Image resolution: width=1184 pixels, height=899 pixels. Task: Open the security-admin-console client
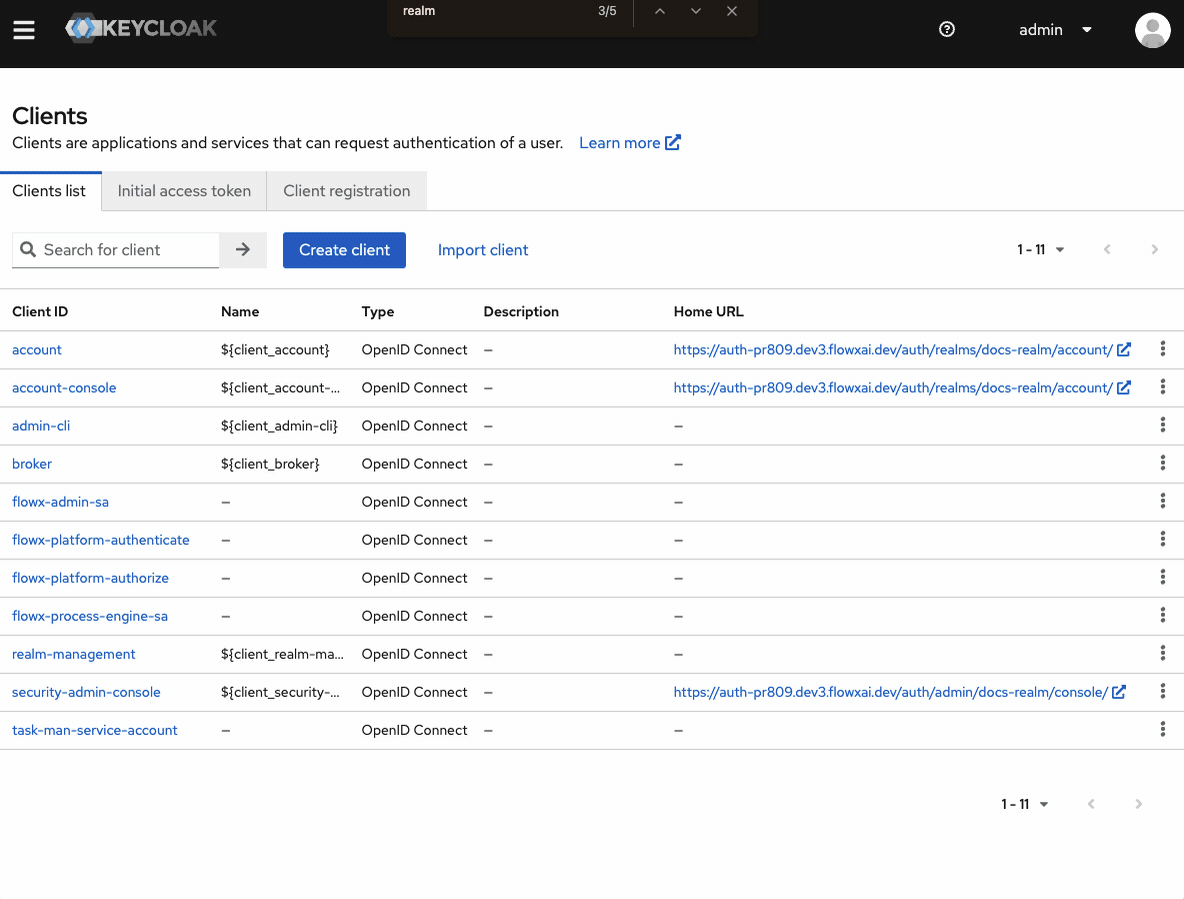86,692
